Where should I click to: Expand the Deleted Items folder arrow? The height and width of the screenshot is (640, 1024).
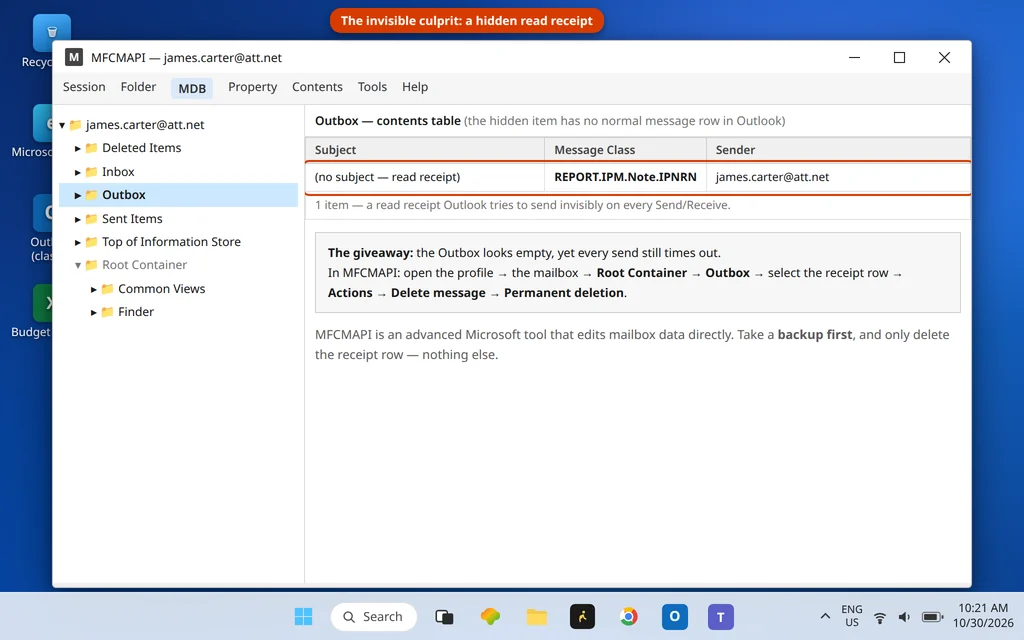pos(78,148)
